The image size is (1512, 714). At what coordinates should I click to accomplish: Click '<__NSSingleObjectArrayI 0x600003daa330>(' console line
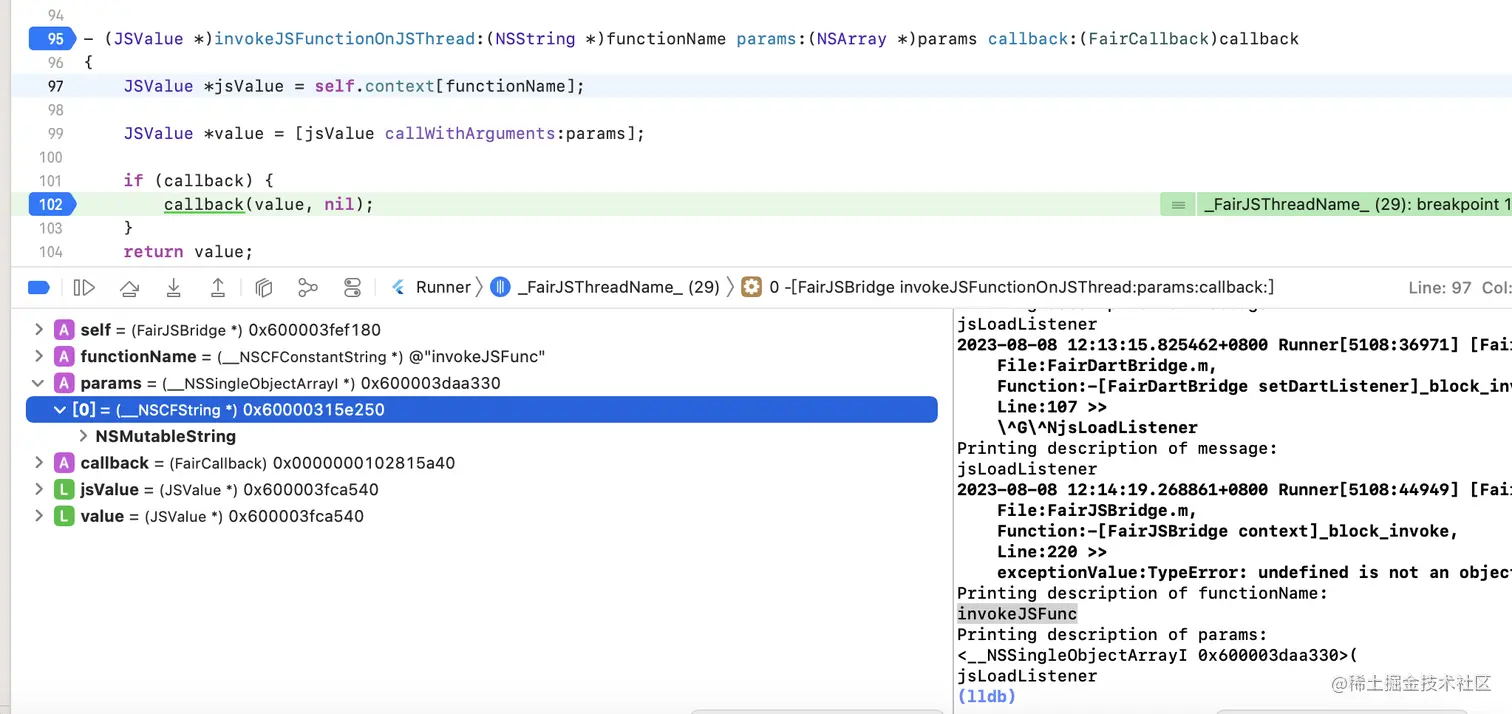coord(1157,655)
